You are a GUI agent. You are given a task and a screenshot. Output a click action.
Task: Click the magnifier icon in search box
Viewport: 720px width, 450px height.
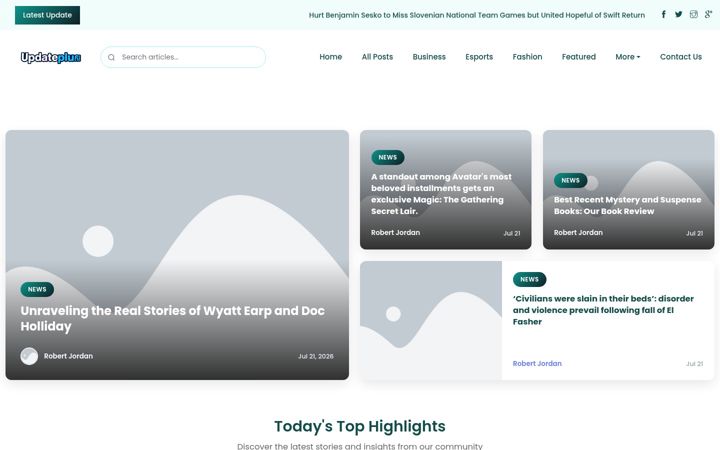click(x=111, y=57)
